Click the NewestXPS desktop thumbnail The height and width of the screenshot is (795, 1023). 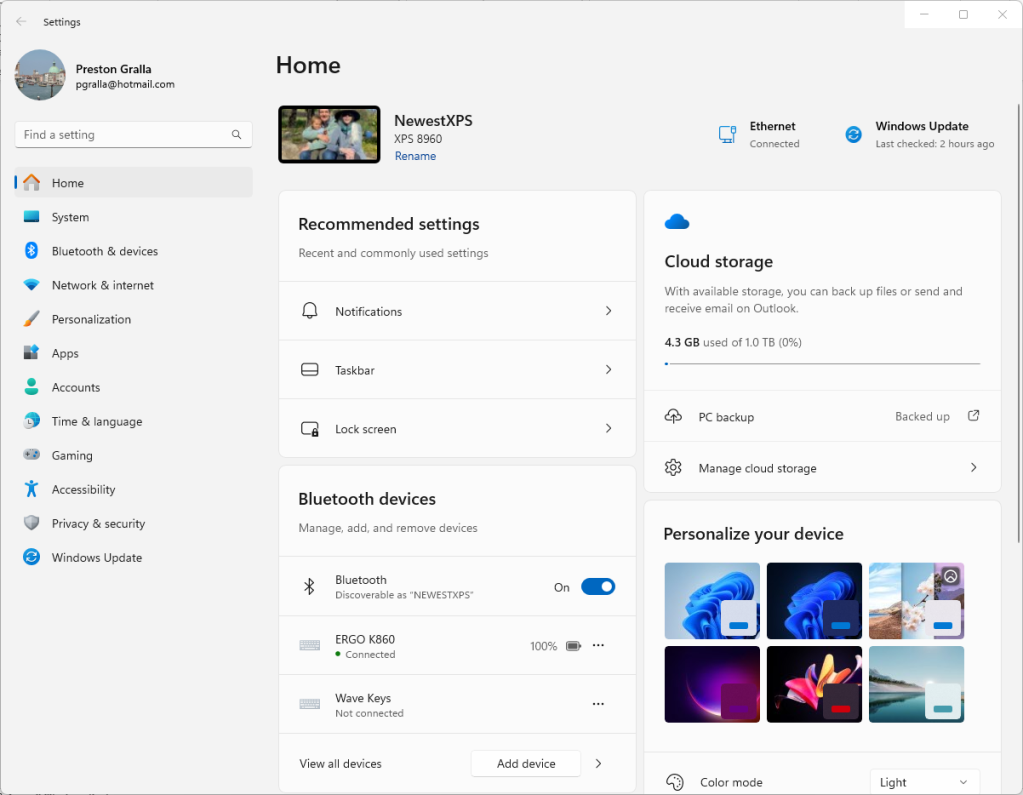pos(329,134)
